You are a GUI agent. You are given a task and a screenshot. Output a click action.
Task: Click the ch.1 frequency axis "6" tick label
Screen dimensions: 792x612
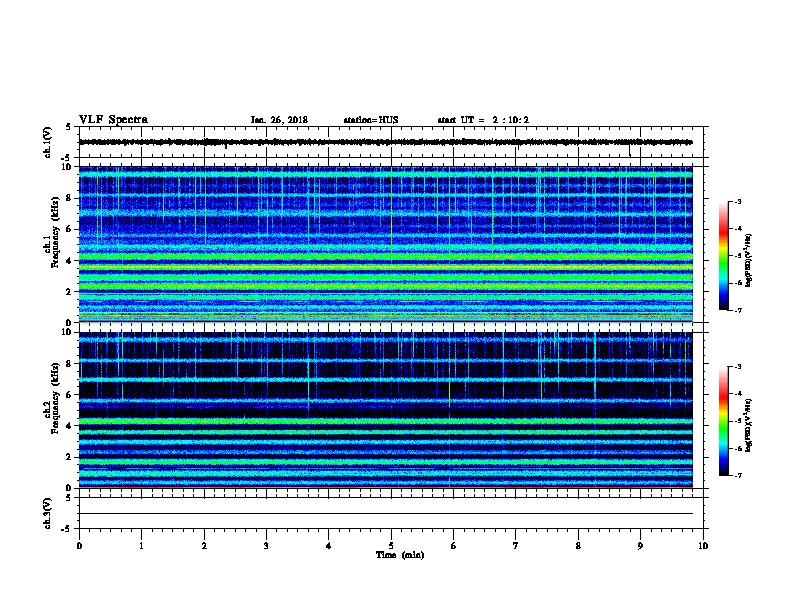pyautogui.click(x=69, y=229)
